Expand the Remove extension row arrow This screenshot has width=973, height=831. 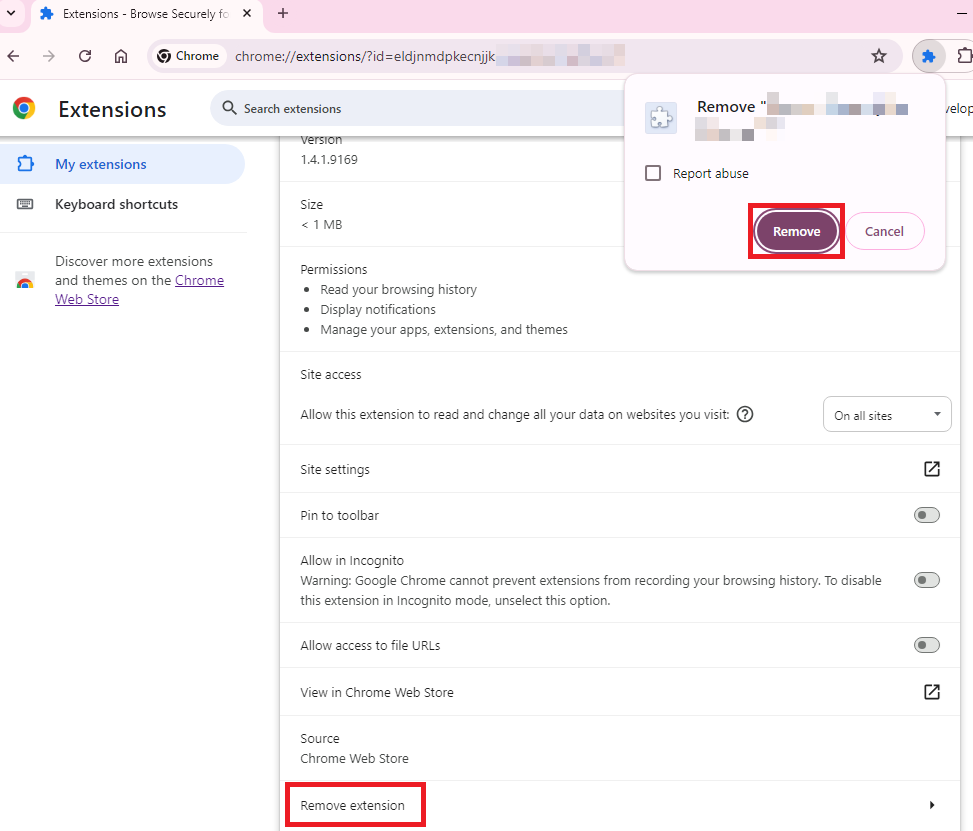tap(932, 805)
